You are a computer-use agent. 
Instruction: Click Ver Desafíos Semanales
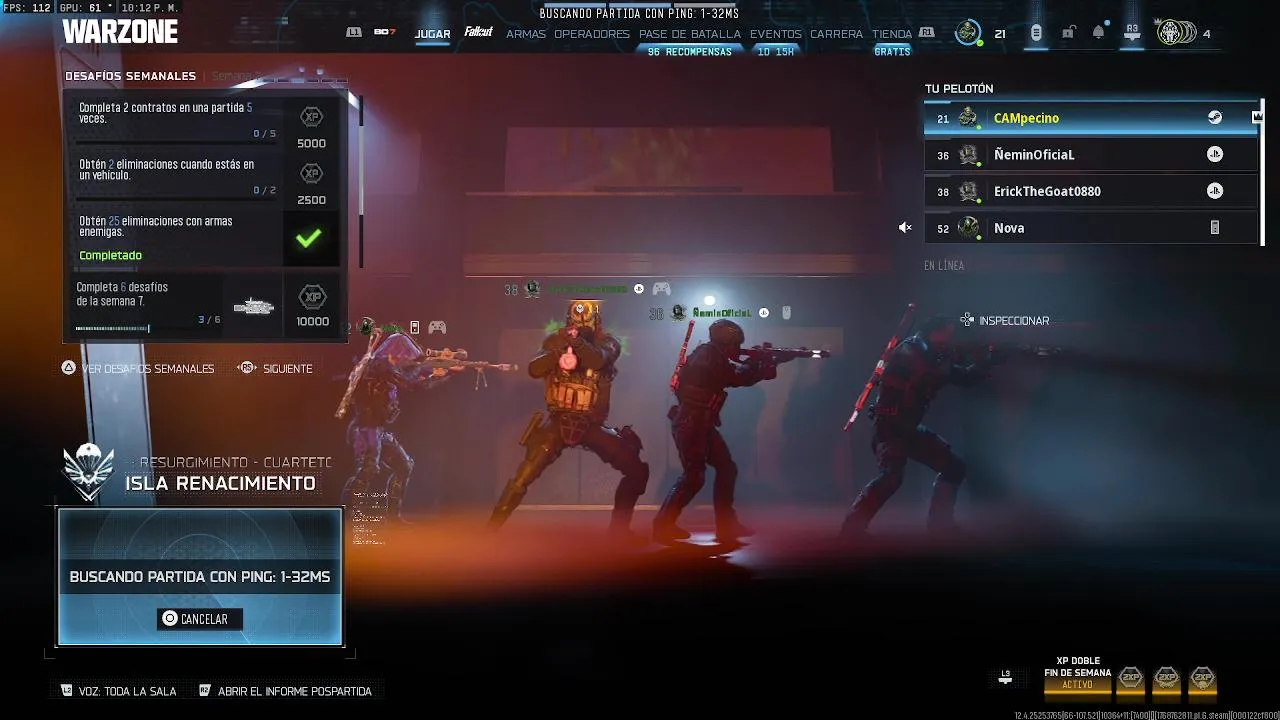pyautogui.click(x=138, y=368)
